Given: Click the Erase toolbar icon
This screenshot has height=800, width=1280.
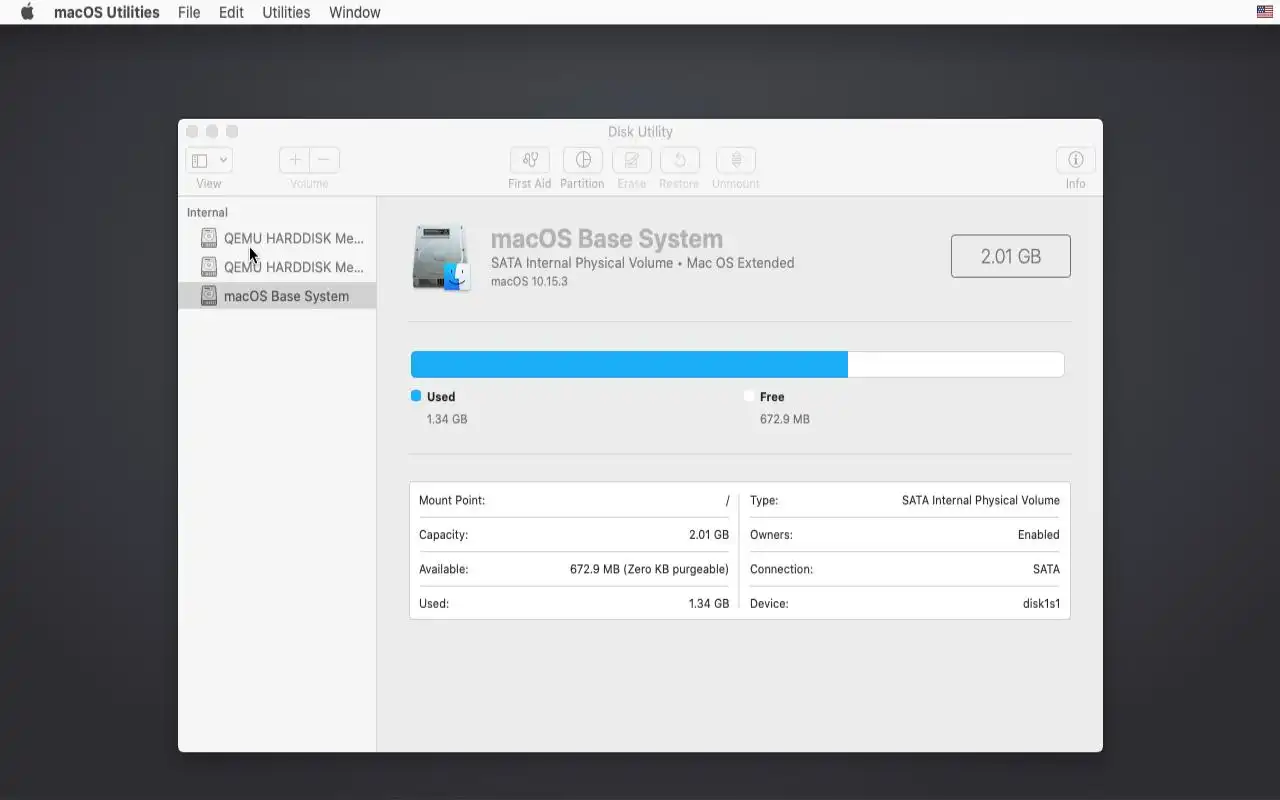Looking at the screenshot, I should pos(632,160).
